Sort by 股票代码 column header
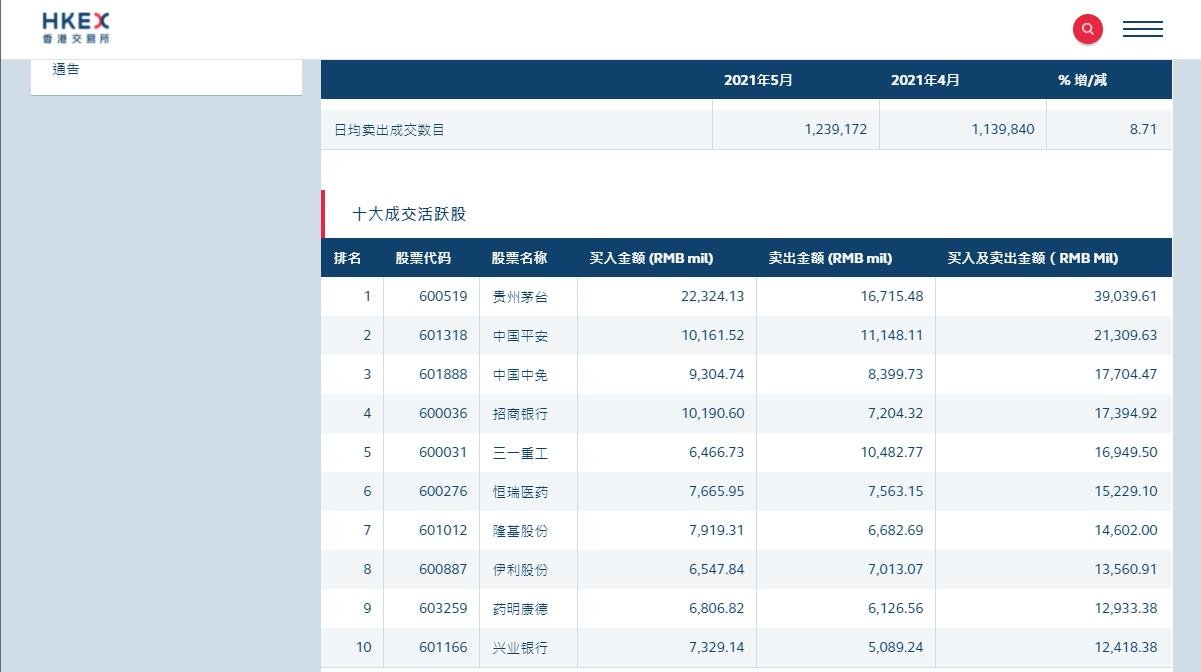This screenshot has height=672, width=1201. [x=423, y=257]
